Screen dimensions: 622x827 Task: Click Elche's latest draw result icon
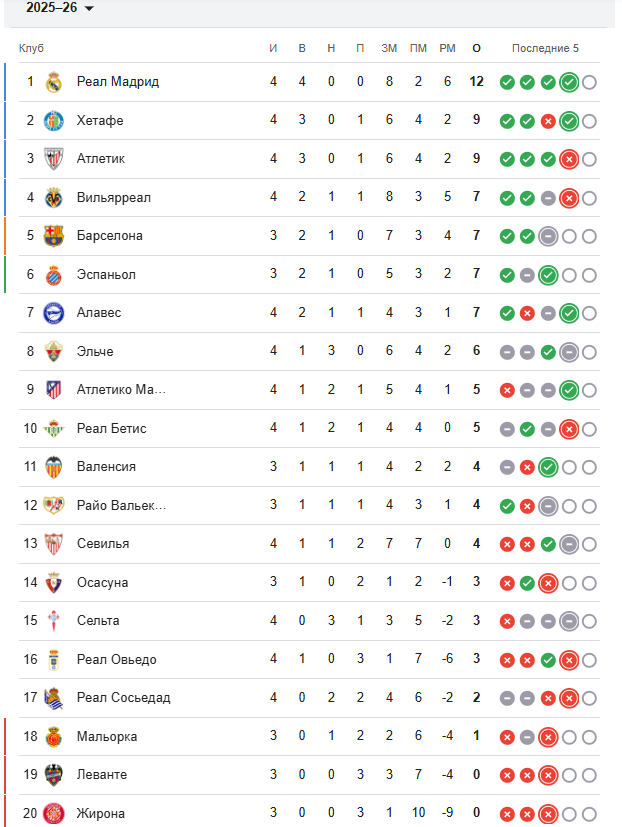(x=569, y=352)
